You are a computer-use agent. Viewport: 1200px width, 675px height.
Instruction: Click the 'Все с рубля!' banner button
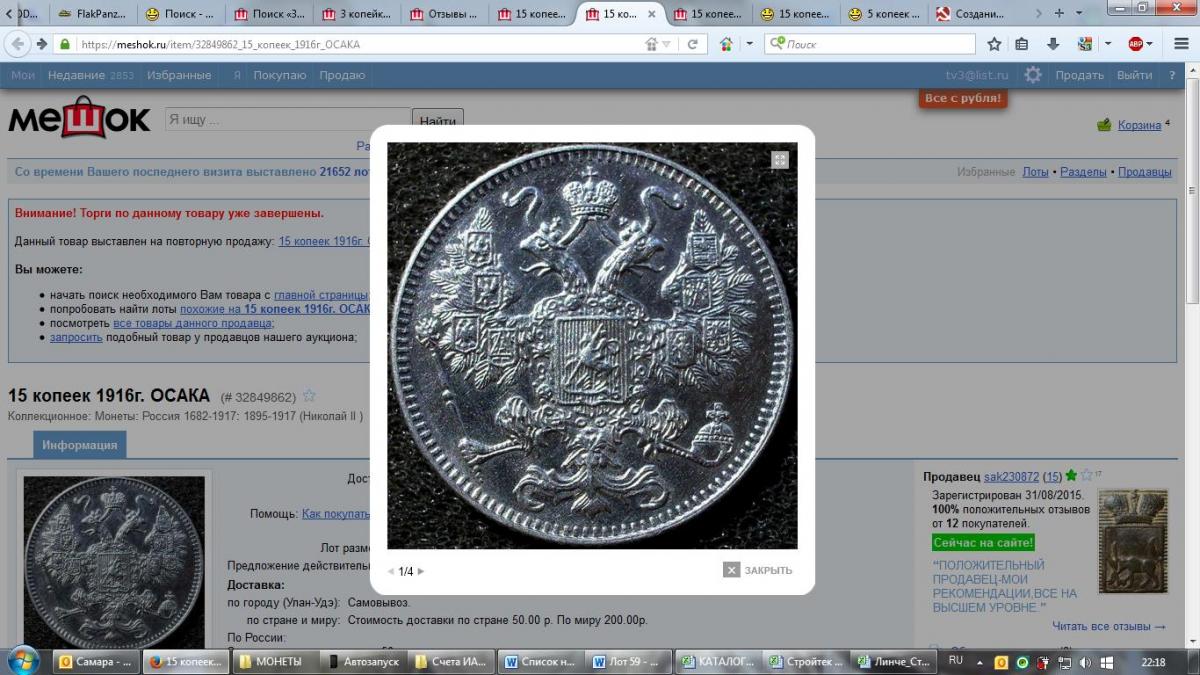963,98
